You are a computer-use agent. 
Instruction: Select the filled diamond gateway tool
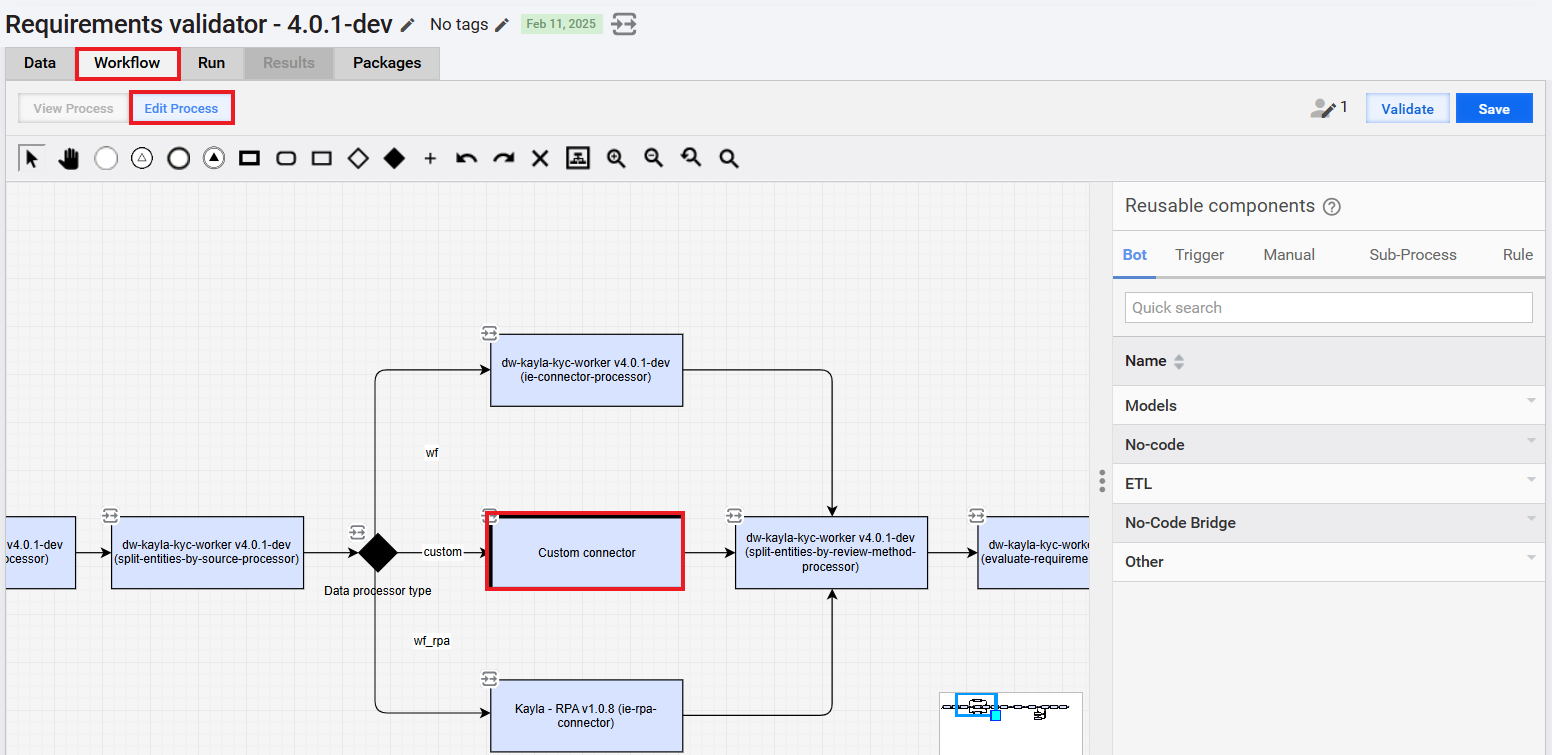(394, 158)
